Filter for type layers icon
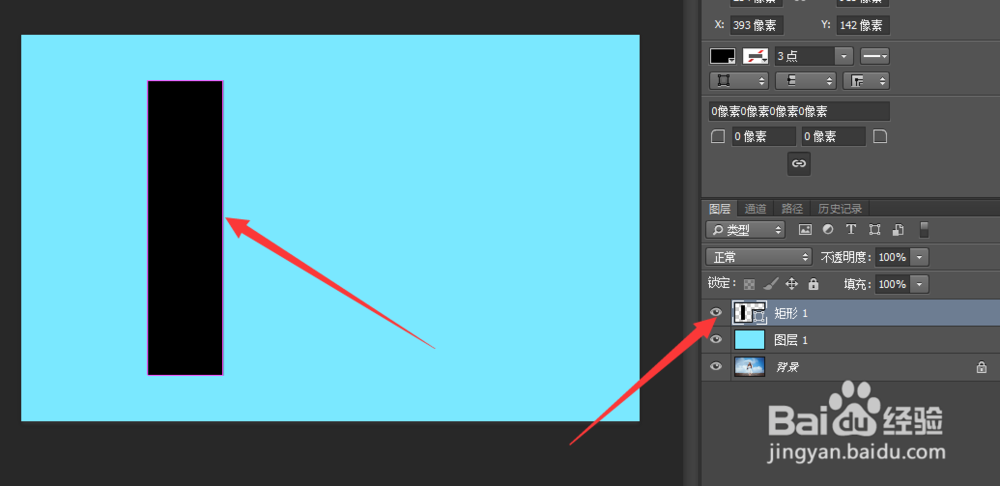Viewport: 1000px width, 486px height. pos(851,230)
